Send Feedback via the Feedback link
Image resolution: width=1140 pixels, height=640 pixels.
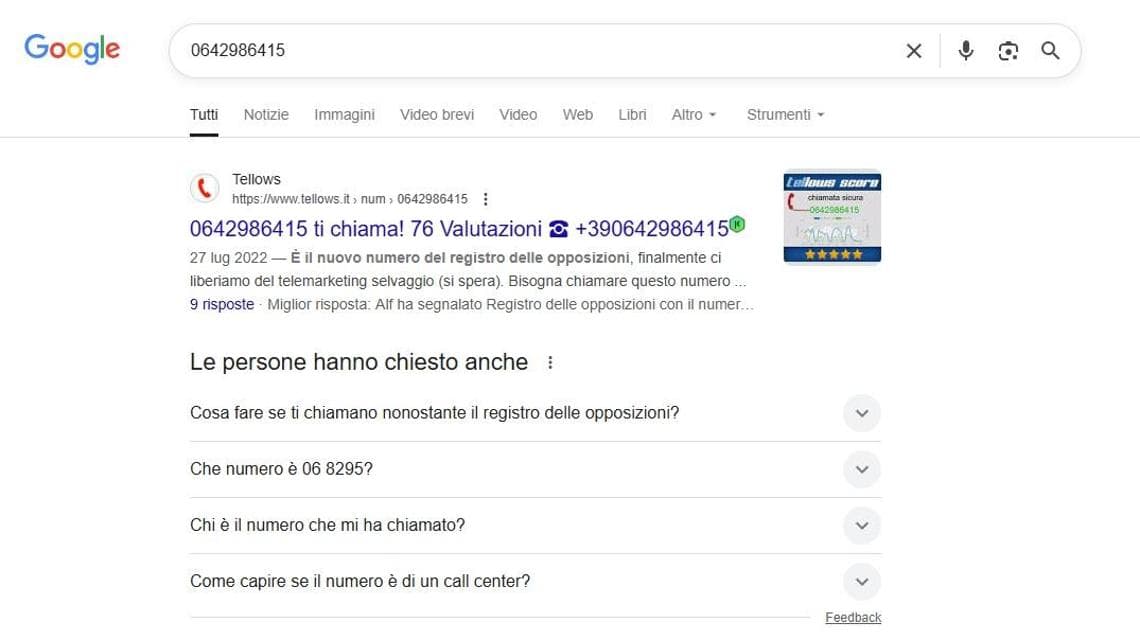click(853, 617)
